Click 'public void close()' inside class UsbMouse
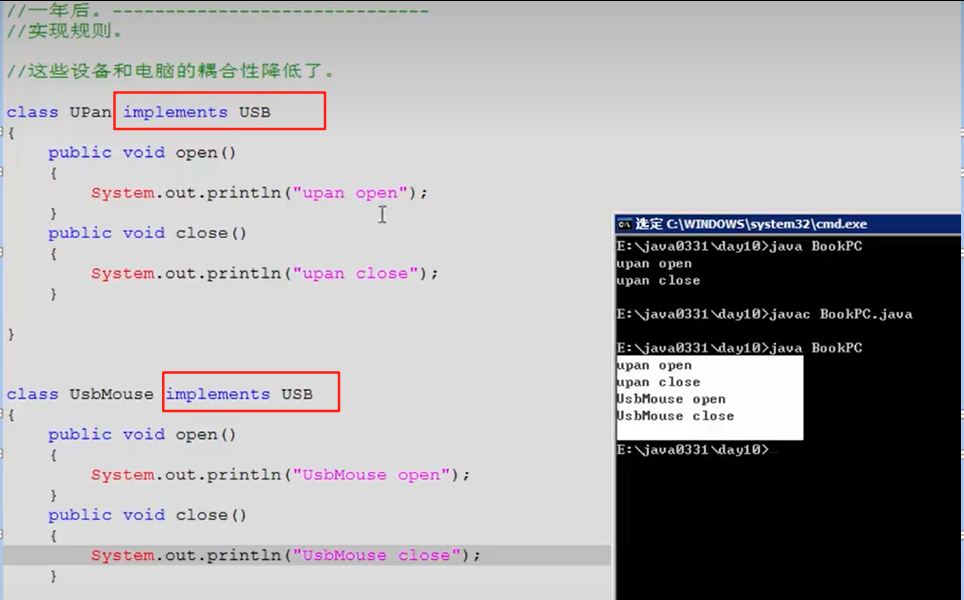 pyautogui.click(x=148, y=515)
